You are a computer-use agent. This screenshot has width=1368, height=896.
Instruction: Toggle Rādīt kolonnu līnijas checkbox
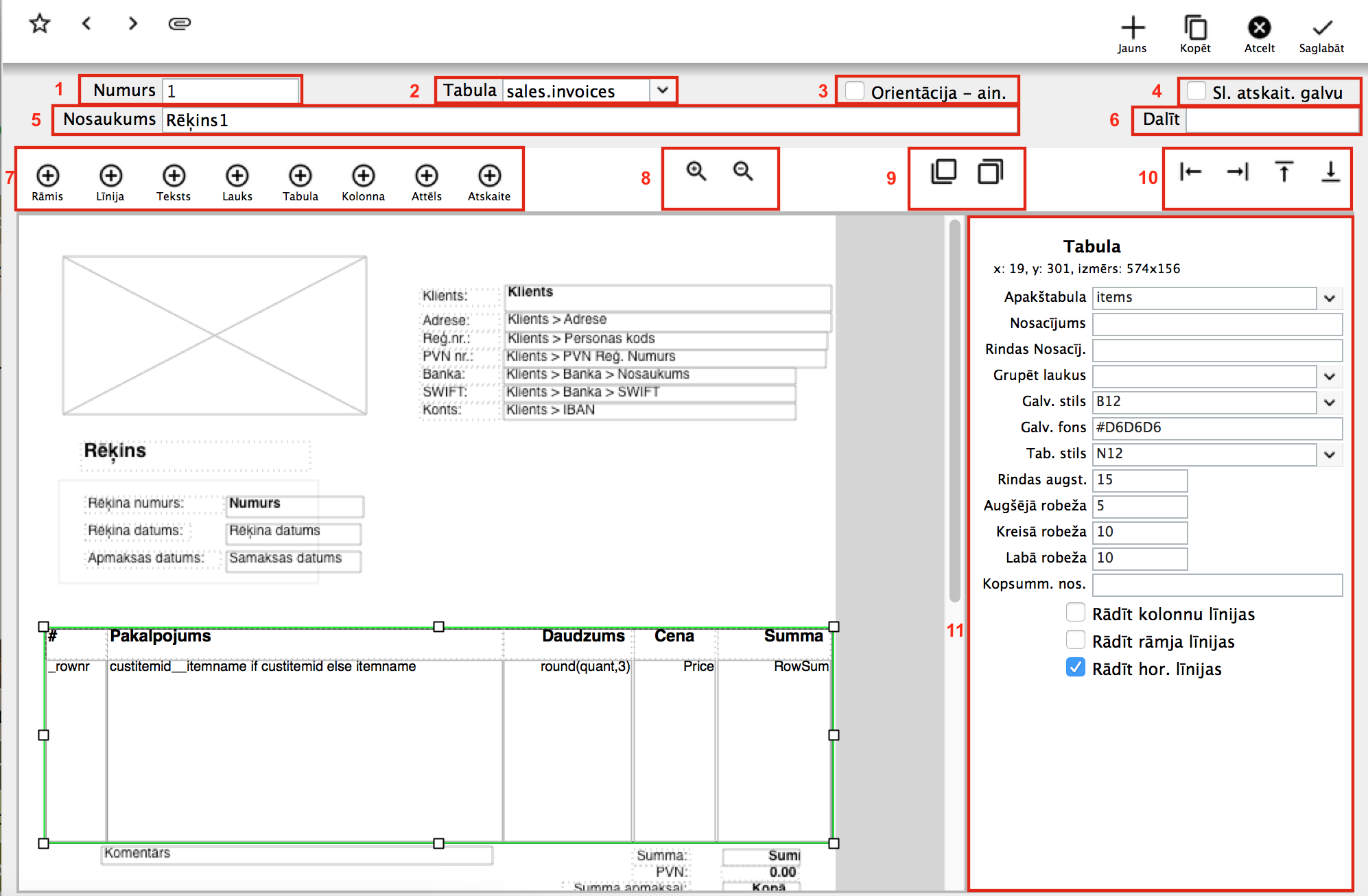pos(1075,613)
